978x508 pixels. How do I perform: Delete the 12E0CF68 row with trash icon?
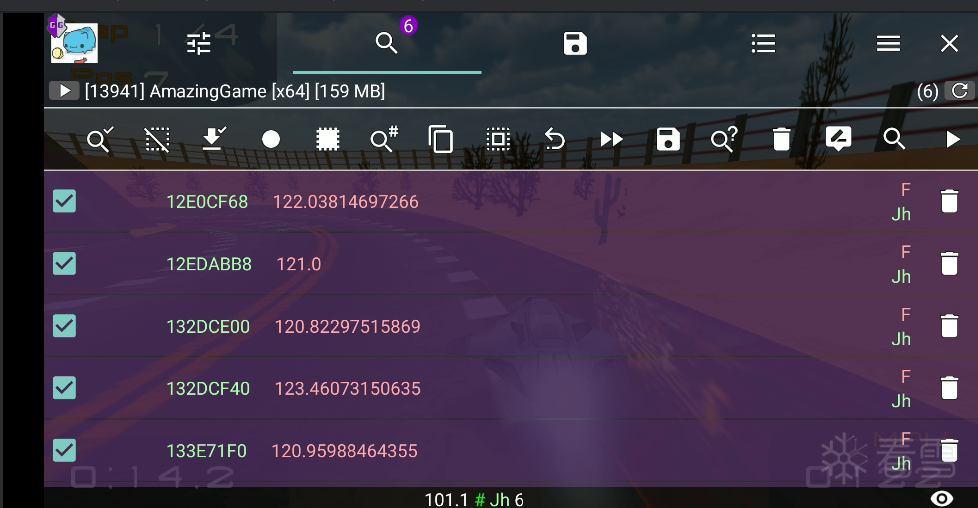coord(949,202)
